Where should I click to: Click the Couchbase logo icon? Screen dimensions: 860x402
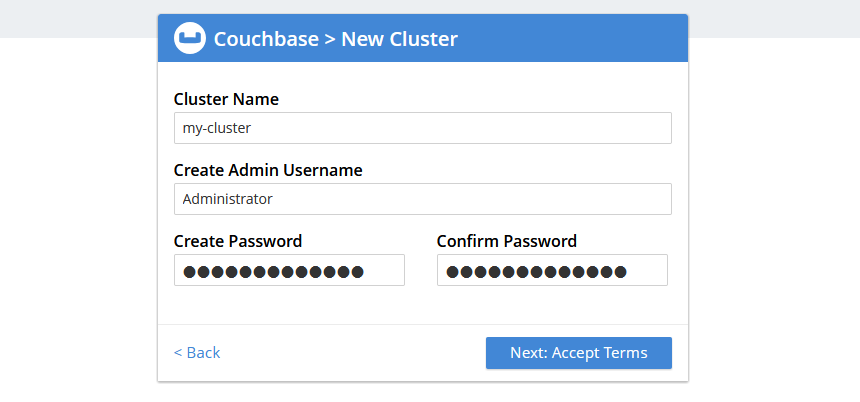point(190,38)
